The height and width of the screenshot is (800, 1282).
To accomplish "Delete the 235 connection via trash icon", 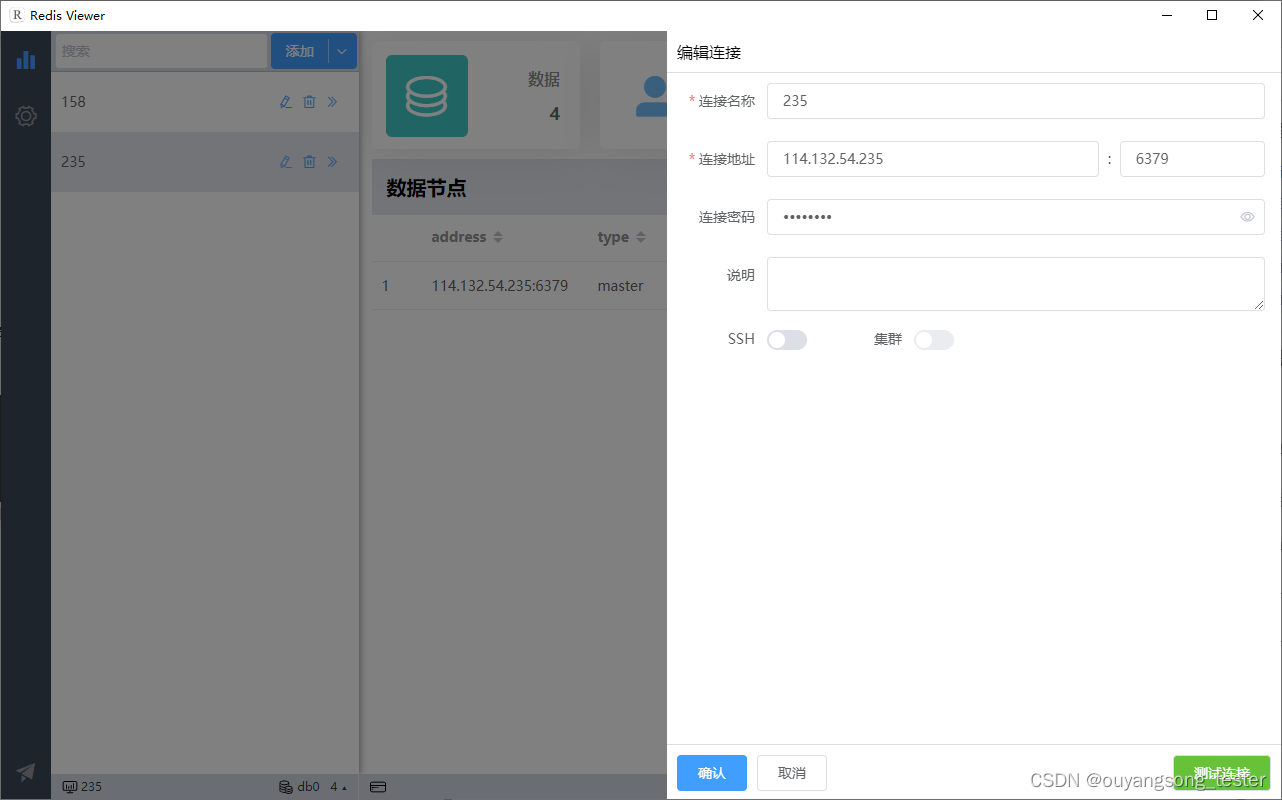I will pyautogui.click(x=309, y=162).
